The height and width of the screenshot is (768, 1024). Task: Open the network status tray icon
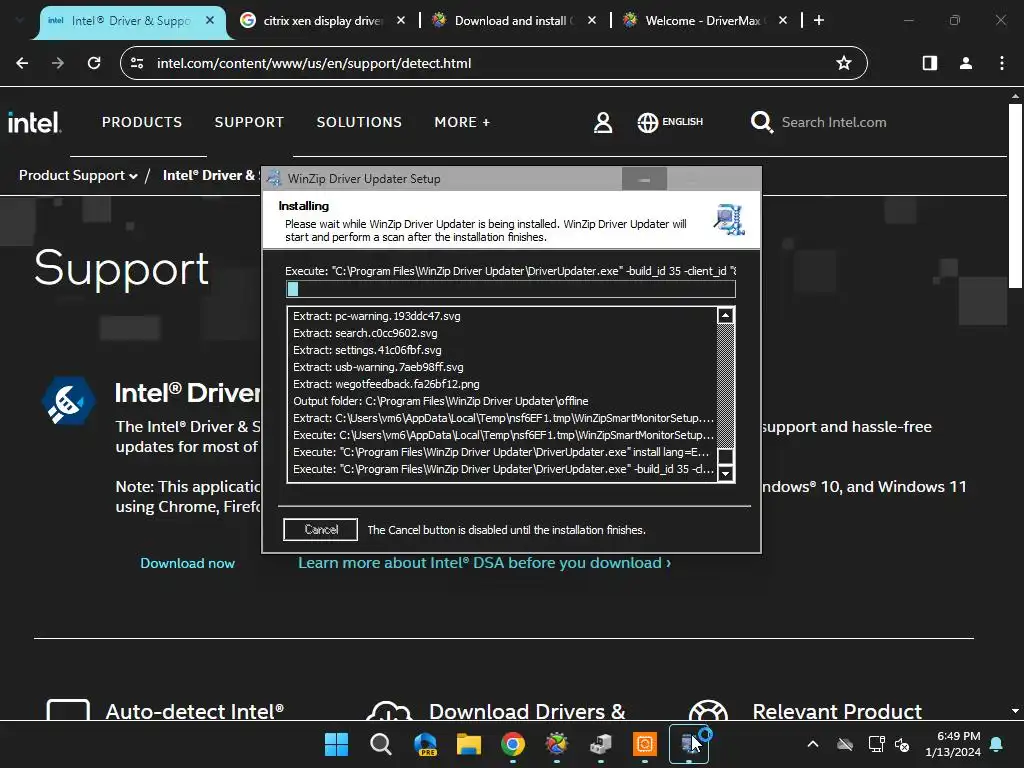[x=876, y=744]
